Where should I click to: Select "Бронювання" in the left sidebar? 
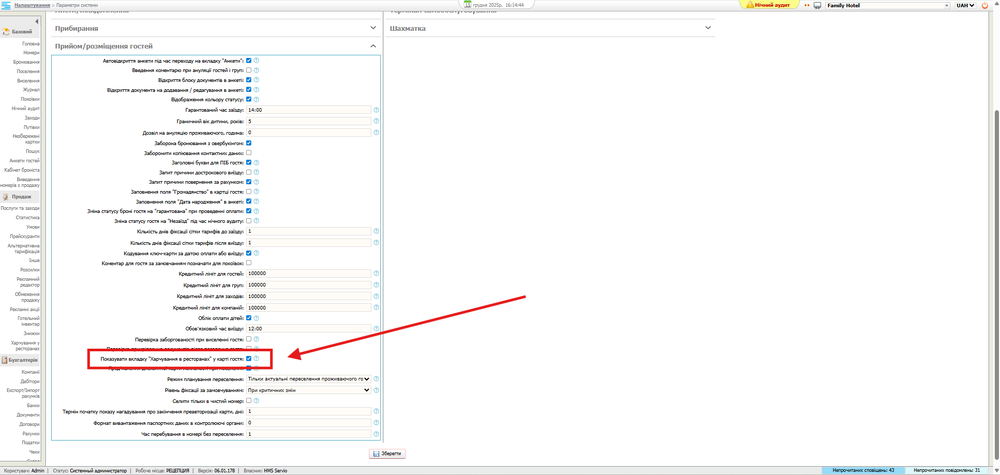click(x=27, y=62)
